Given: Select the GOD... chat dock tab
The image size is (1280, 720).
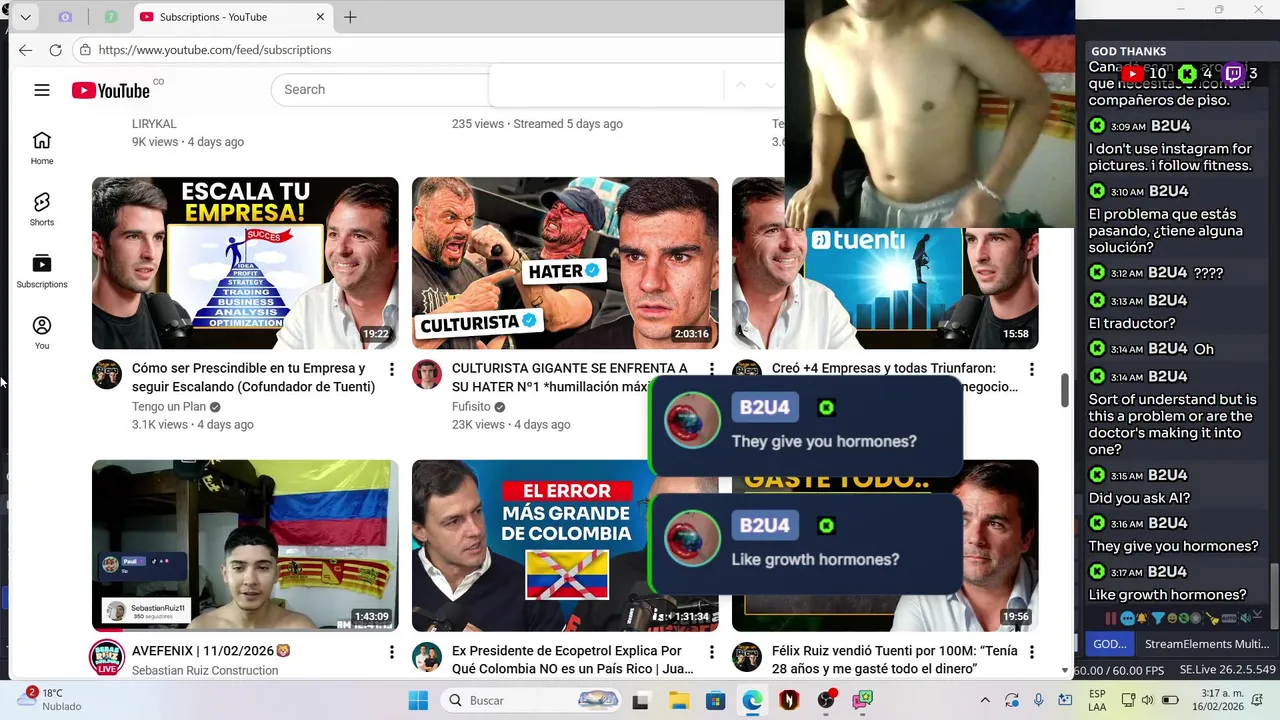Looking at the screenshot, I should click(1109, 644).
